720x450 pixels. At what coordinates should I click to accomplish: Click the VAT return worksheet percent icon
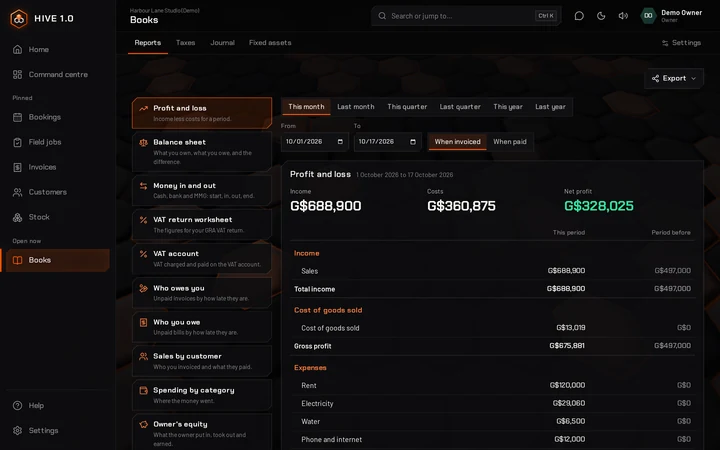pyautogui.click(x=143, y=220)
